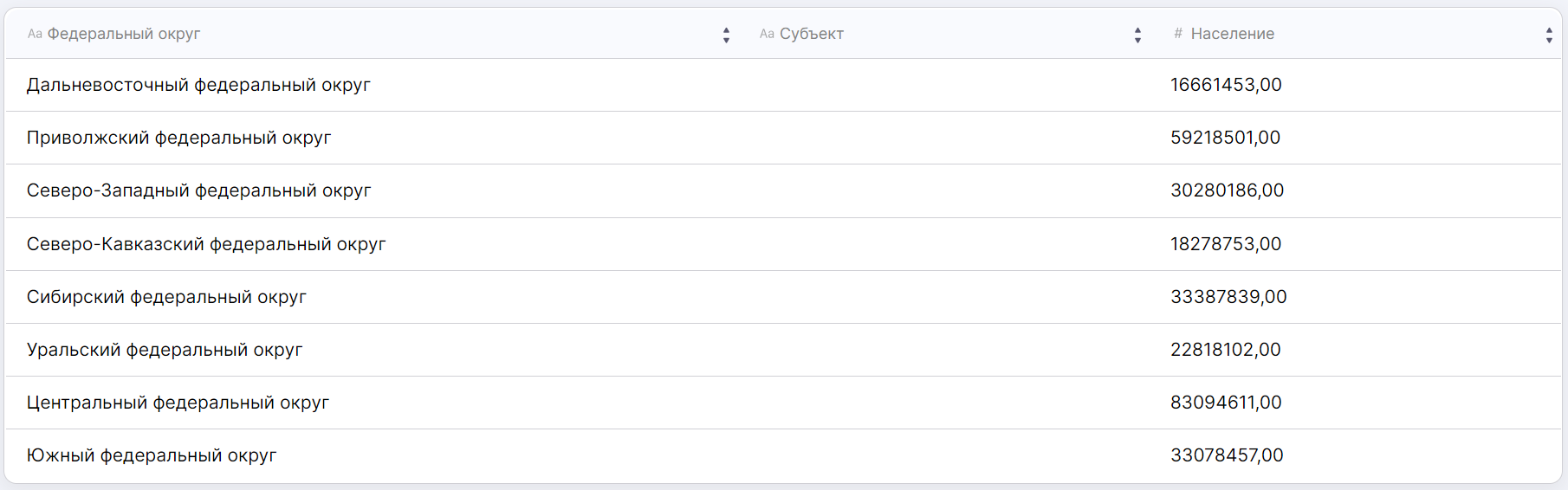Select the Население column header
Screen dimensions: 1568x490
(x=1232, y=34)
